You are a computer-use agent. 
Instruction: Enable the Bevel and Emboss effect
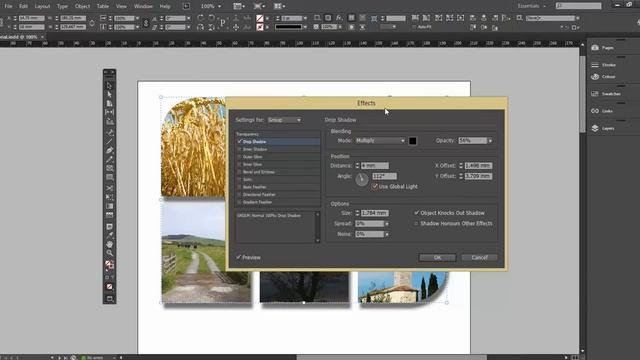pos(240,172)
